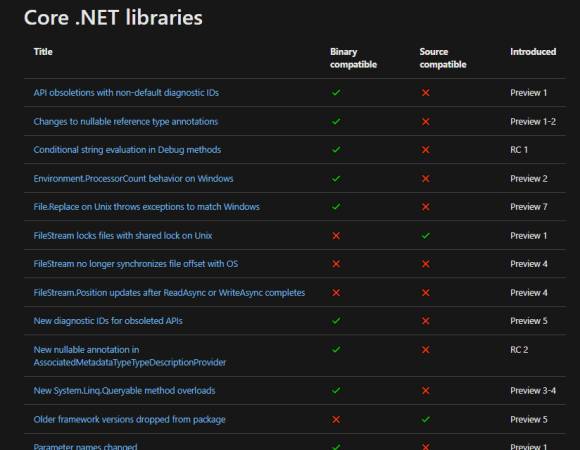Click source cross in Conditional string evaluation row
Screen dimensions: 580x450
tap(426, 150)
